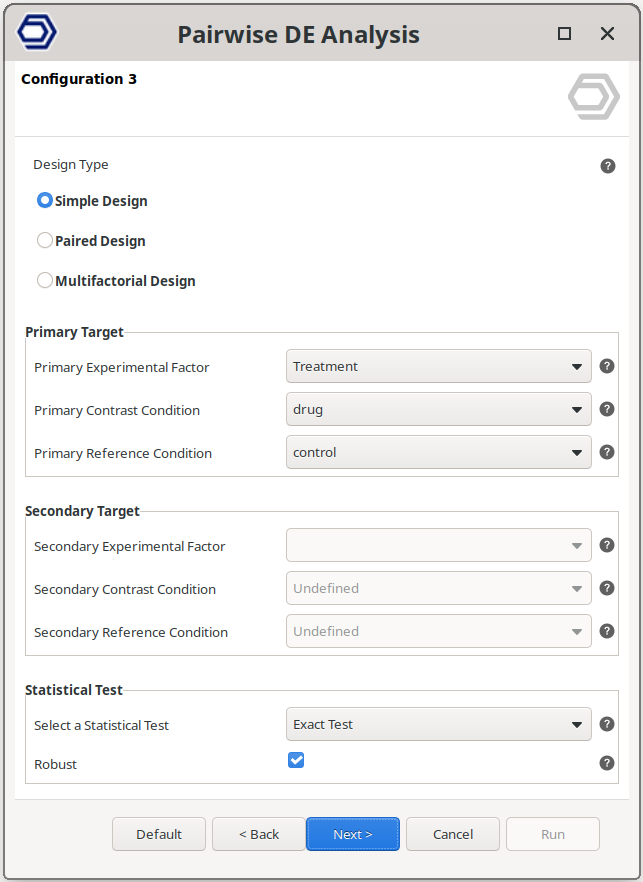Viewport: 643px width, 882px height.
Task: Select the Simple Design radio button
Action: [45, 200]
